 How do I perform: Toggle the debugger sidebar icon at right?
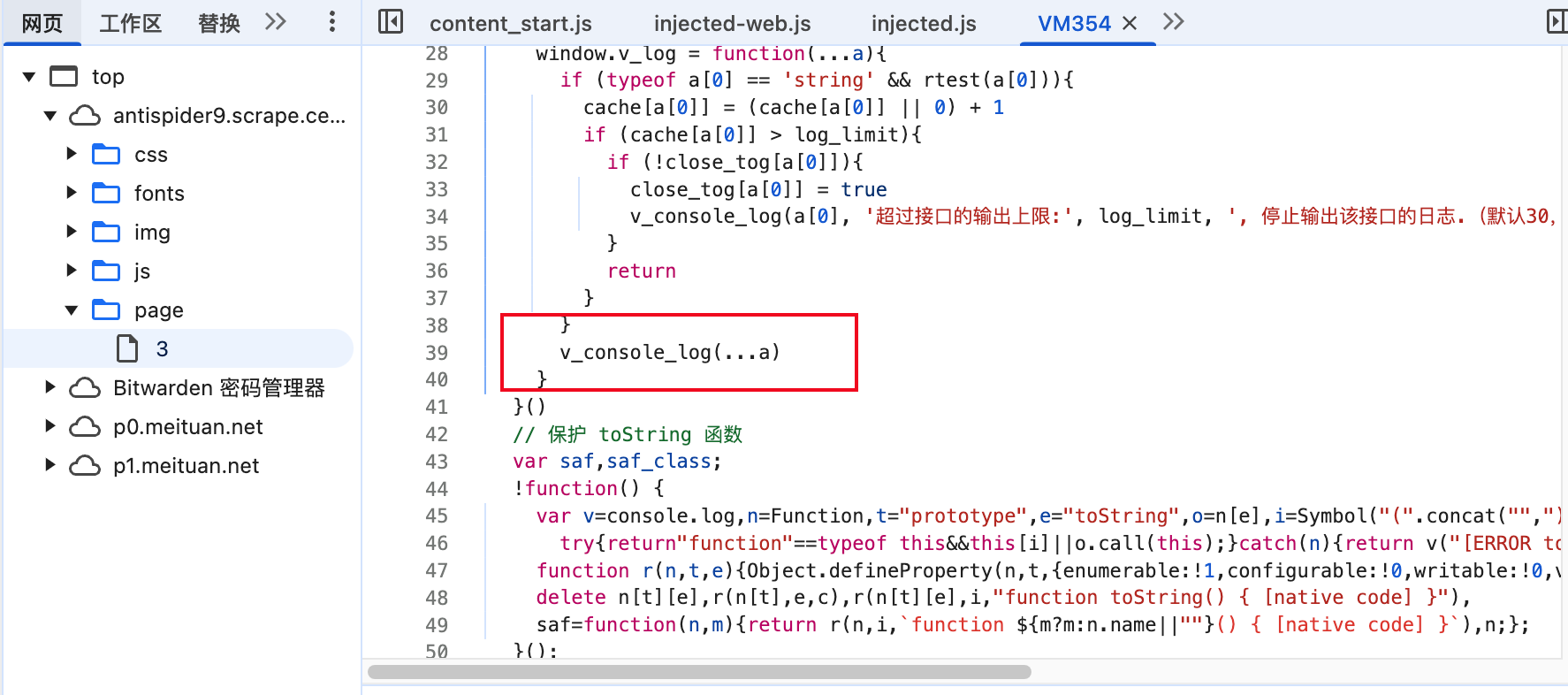1556,22
